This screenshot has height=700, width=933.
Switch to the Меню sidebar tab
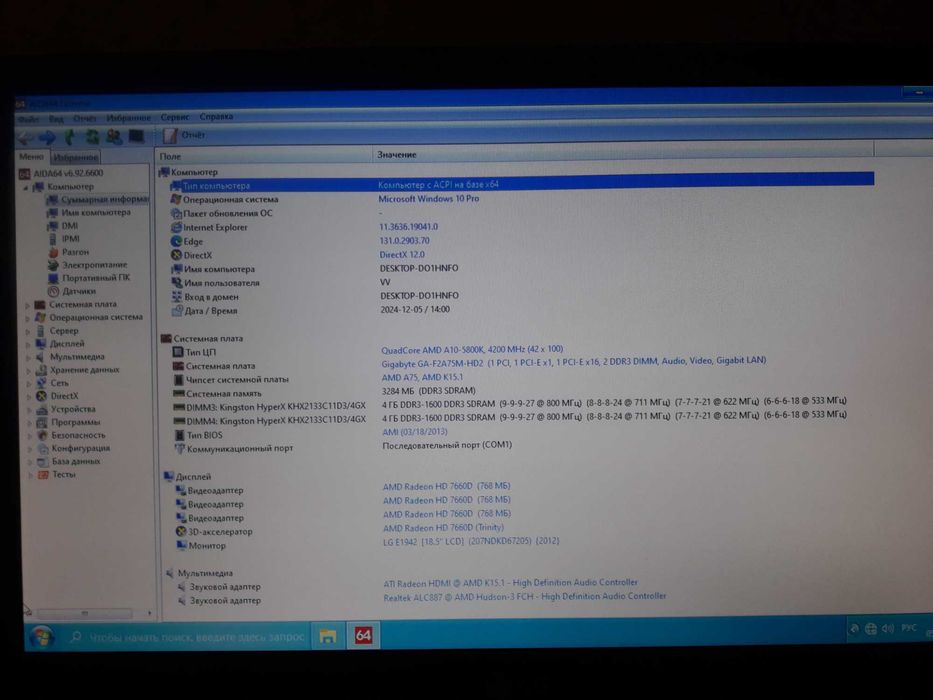(32, 157)
